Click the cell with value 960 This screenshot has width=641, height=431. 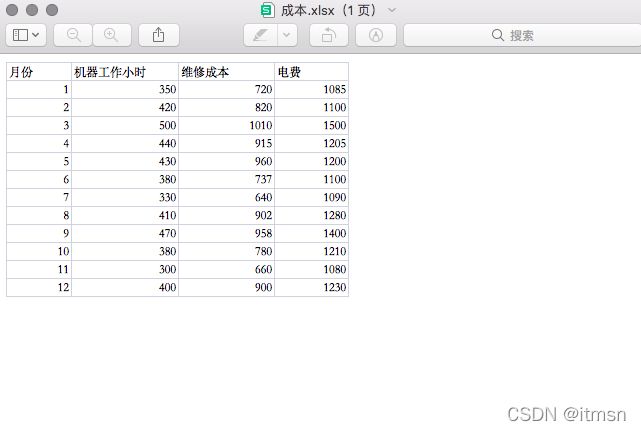pos(226,162)
